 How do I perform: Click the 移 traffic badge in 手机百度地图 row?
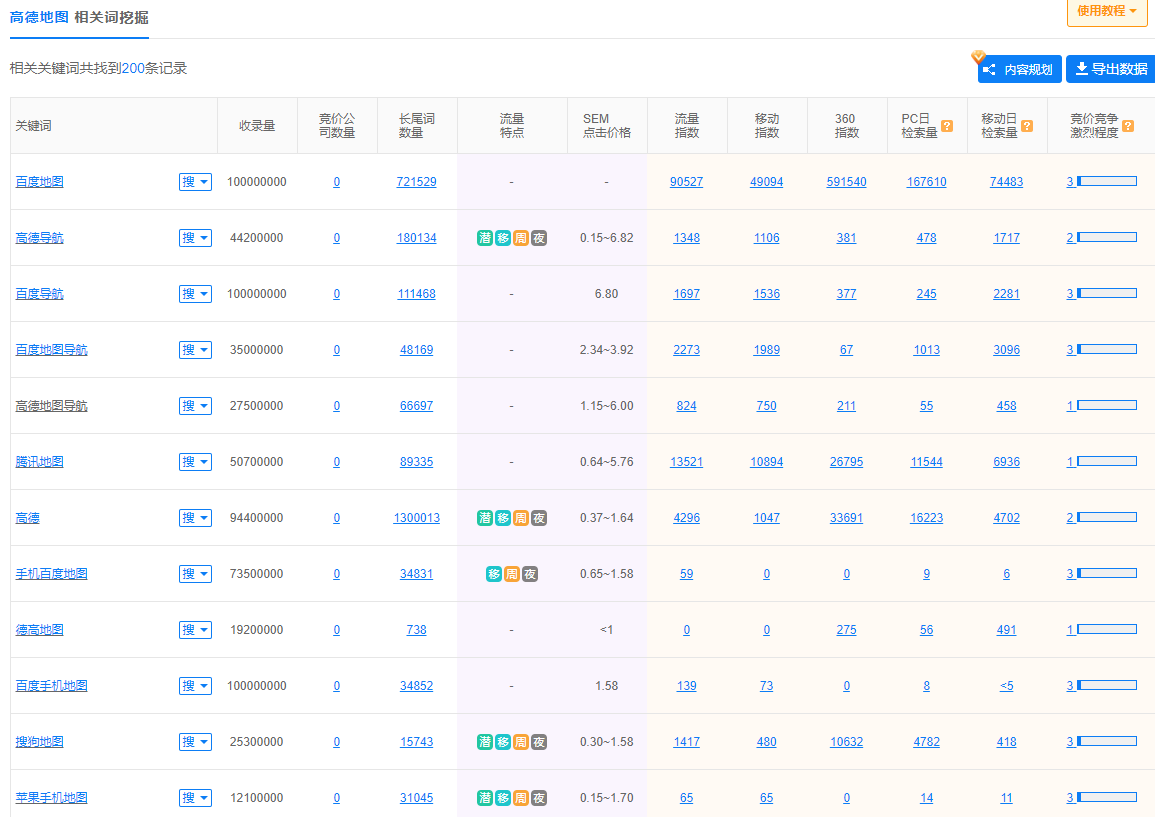point(494,574)
